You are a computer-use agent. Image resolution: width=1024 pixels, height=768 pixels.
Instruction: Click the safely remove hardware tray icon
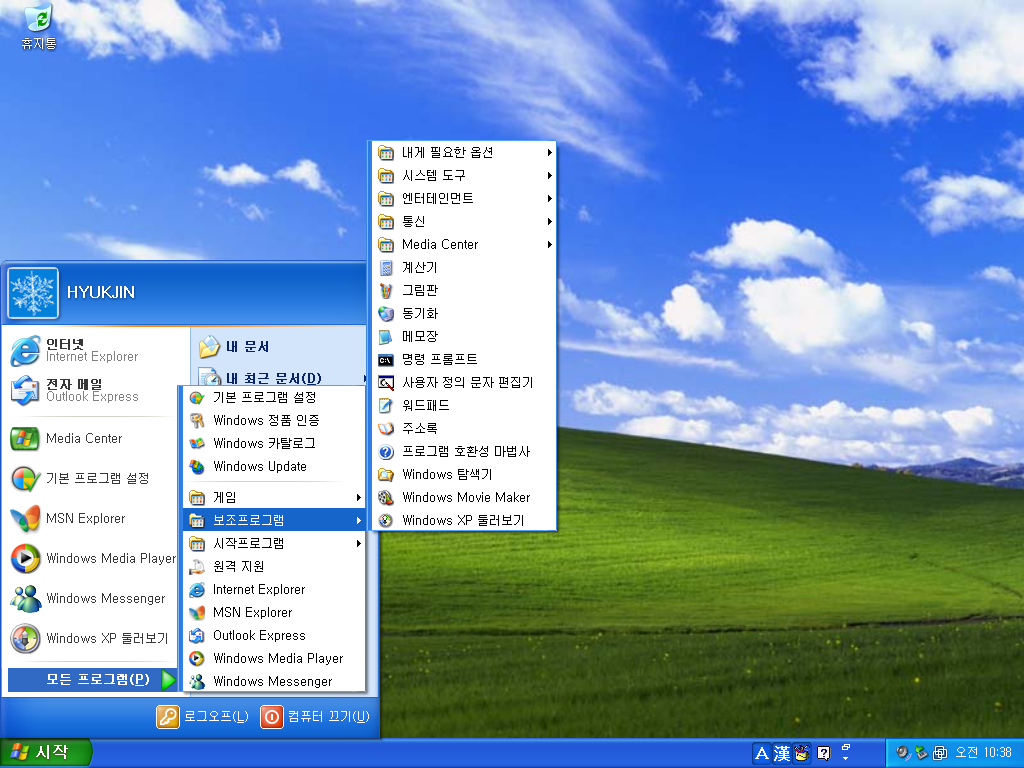coord(921,753)
